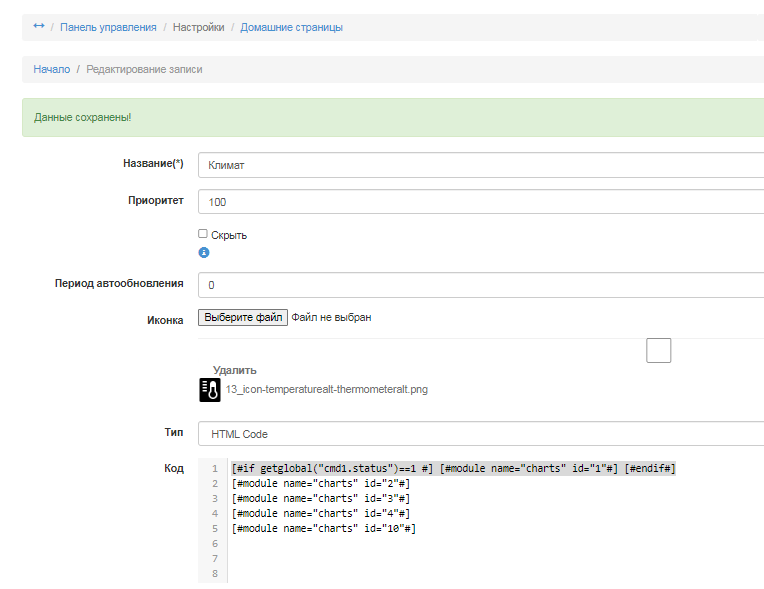Screen dimensions: 764x589
Task: Focus the Название field containing Климат
Action: [480, 165]
